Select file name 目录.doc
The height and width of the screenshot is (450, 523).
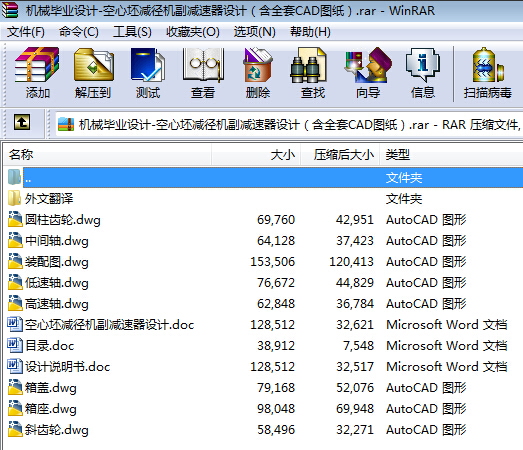[49, 346]
